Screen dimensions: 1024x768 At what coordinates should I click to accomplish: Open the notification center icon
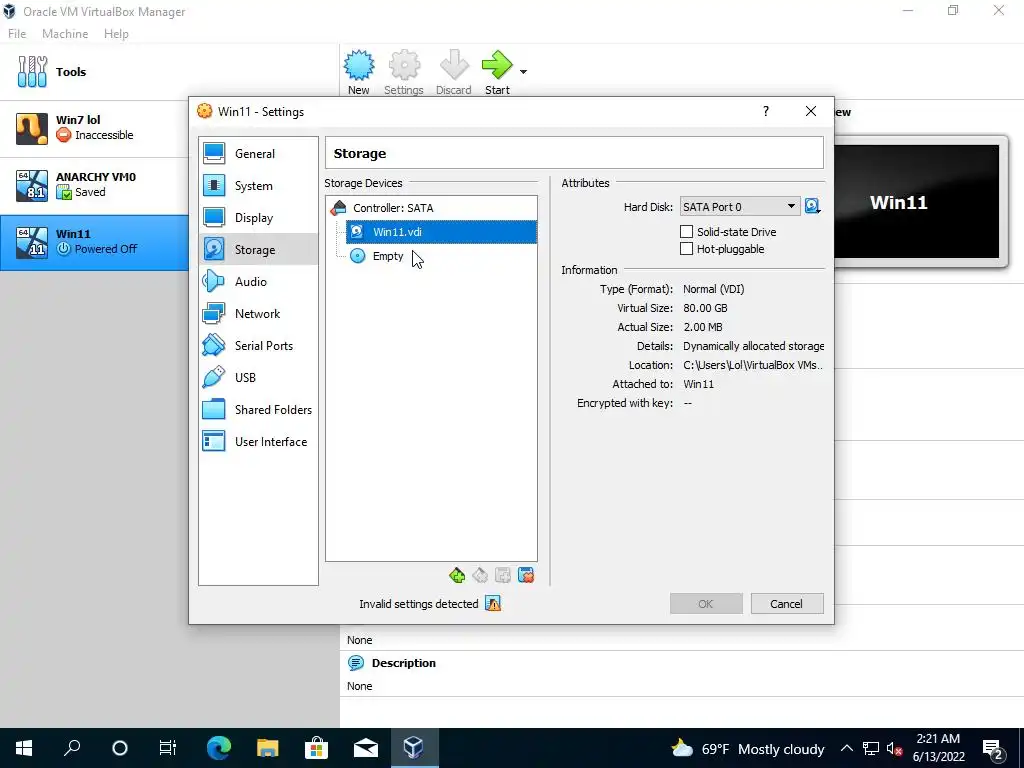(x=993, y=748)
